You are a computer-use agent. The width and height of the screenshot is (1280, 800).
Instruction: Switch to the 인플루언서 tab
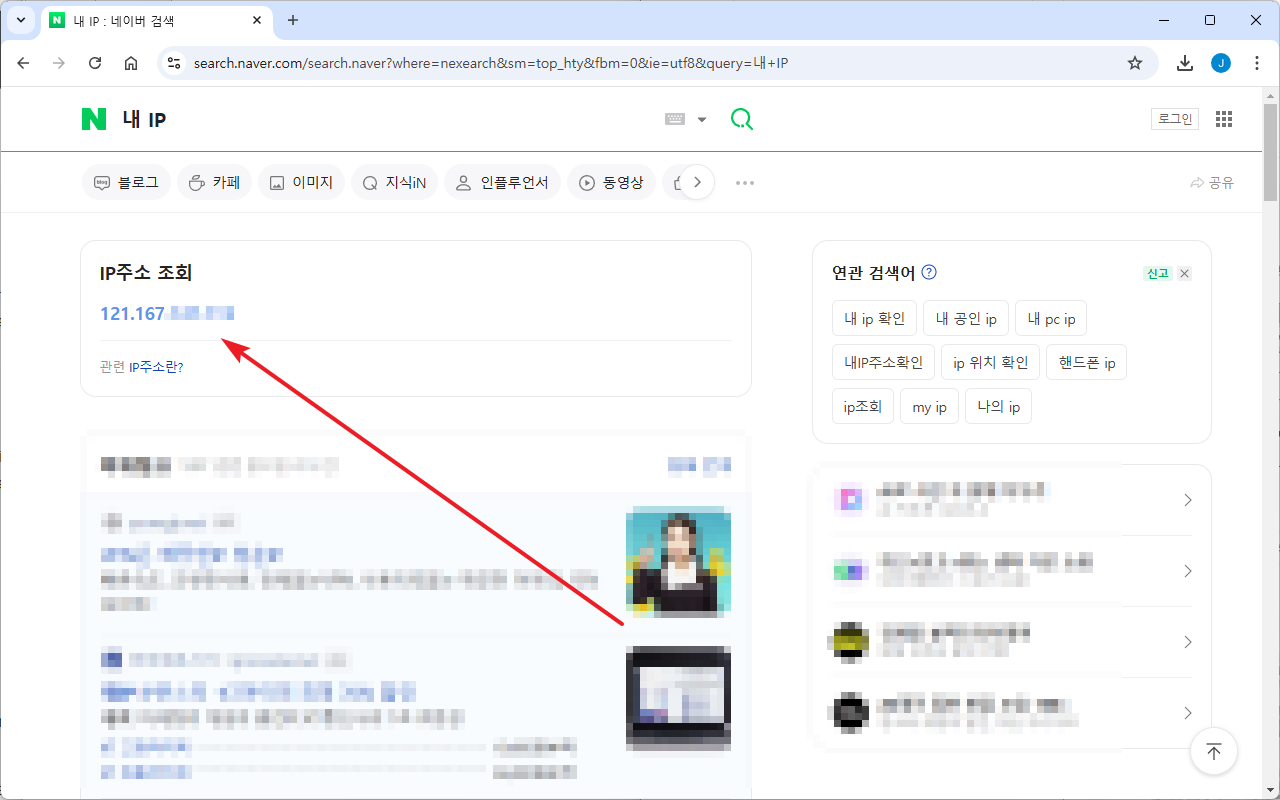tap(502, 183)
